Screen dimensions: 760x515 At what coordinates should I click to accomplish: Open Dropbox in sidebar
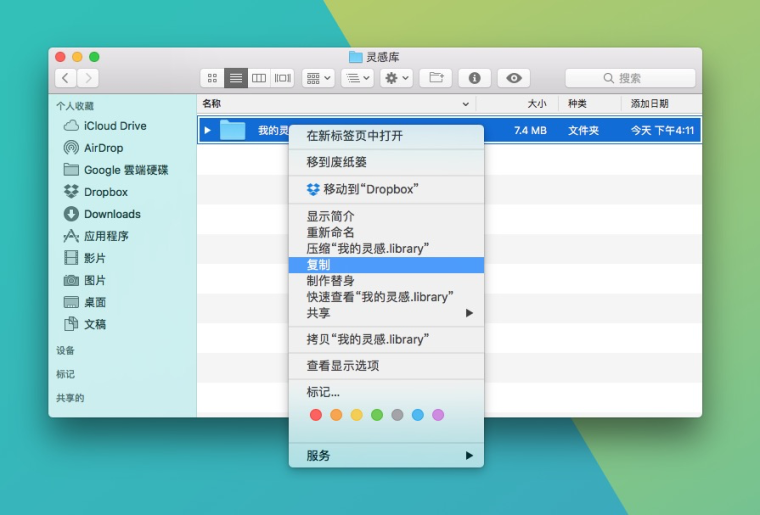[x=95, y=192]
